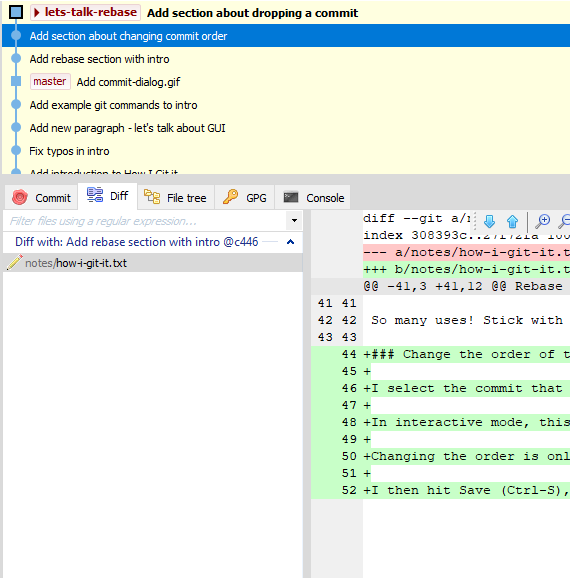Jump to previous change with up arrow

(x=512, y=221)
